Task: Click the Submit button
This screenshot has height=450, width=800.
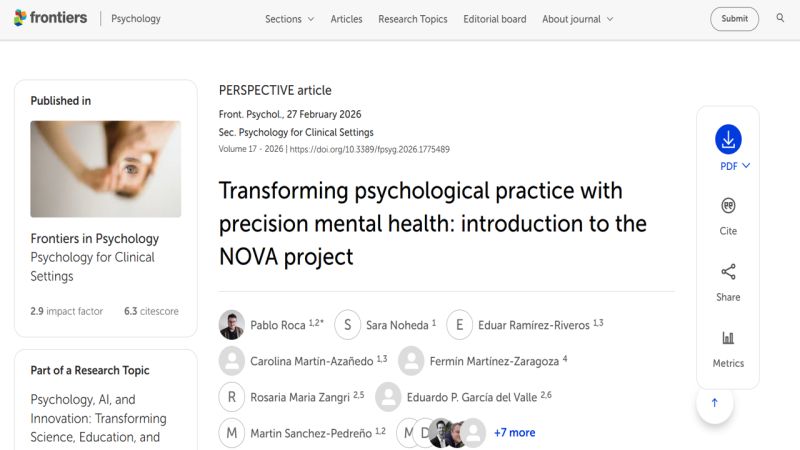Action: (734, 19)
